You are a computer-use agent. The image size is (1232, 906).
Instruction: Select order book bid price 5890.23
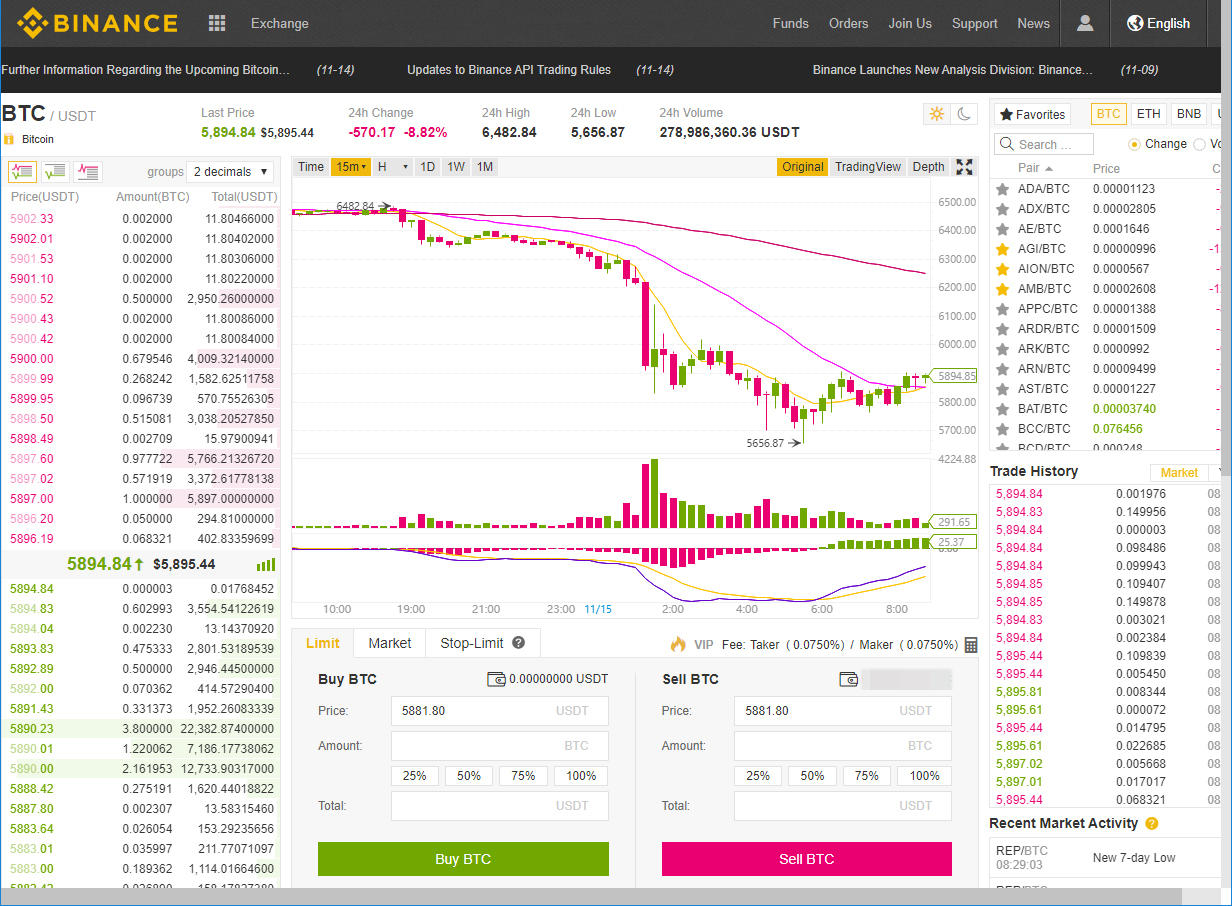[32, 729]
